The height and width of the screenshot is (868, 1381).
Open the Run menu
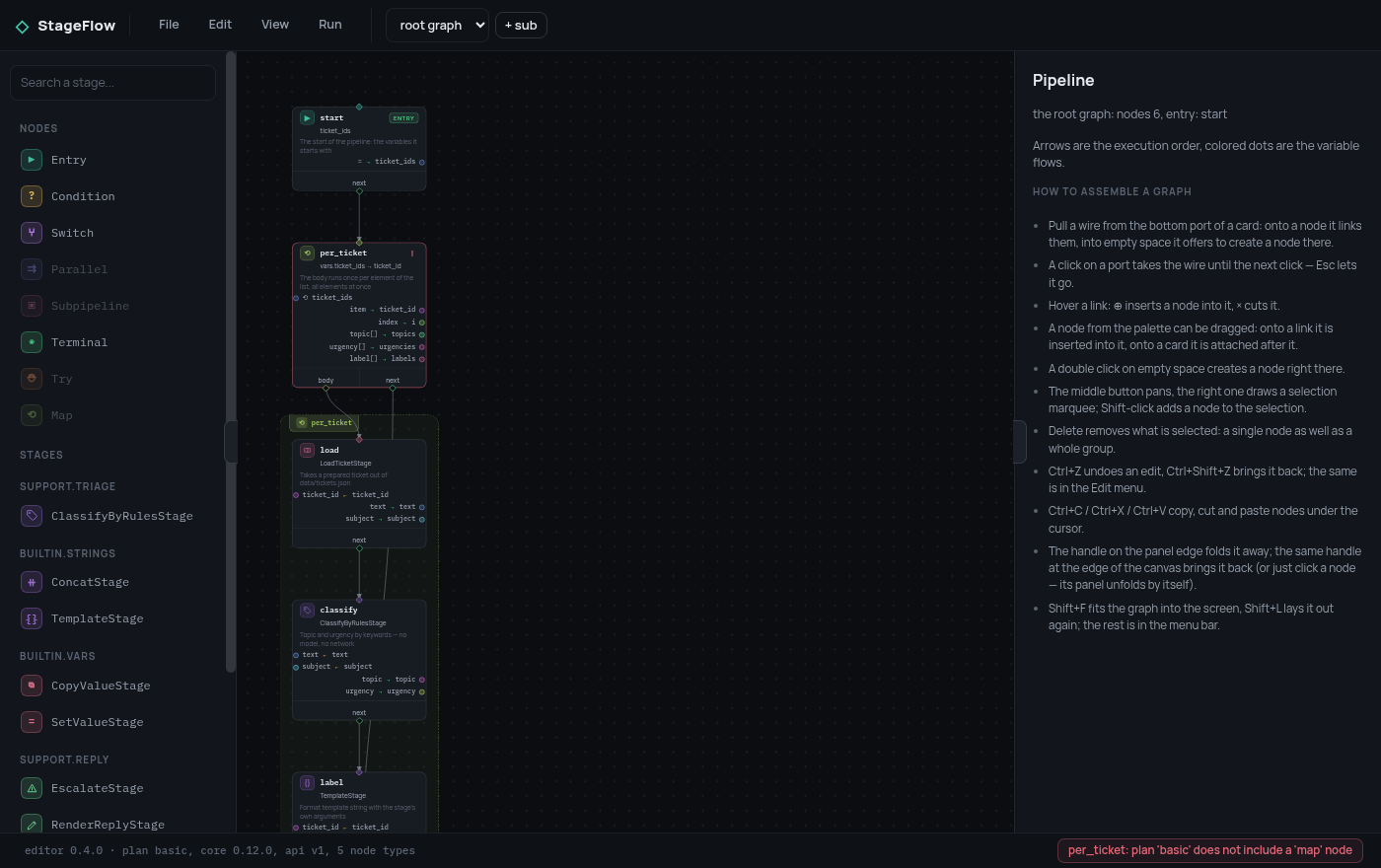(330, 25)
